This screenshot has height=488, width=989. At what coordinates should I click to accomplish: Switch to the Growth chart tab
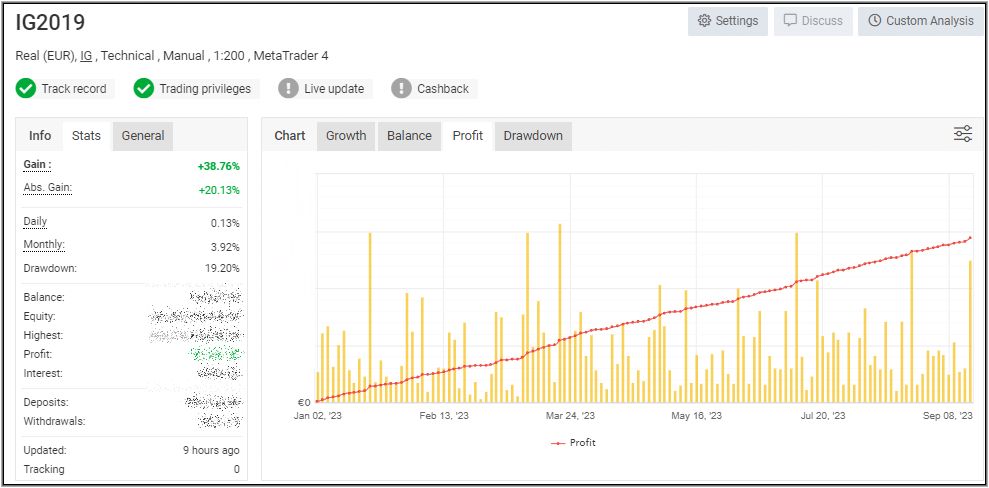point(346,136)
